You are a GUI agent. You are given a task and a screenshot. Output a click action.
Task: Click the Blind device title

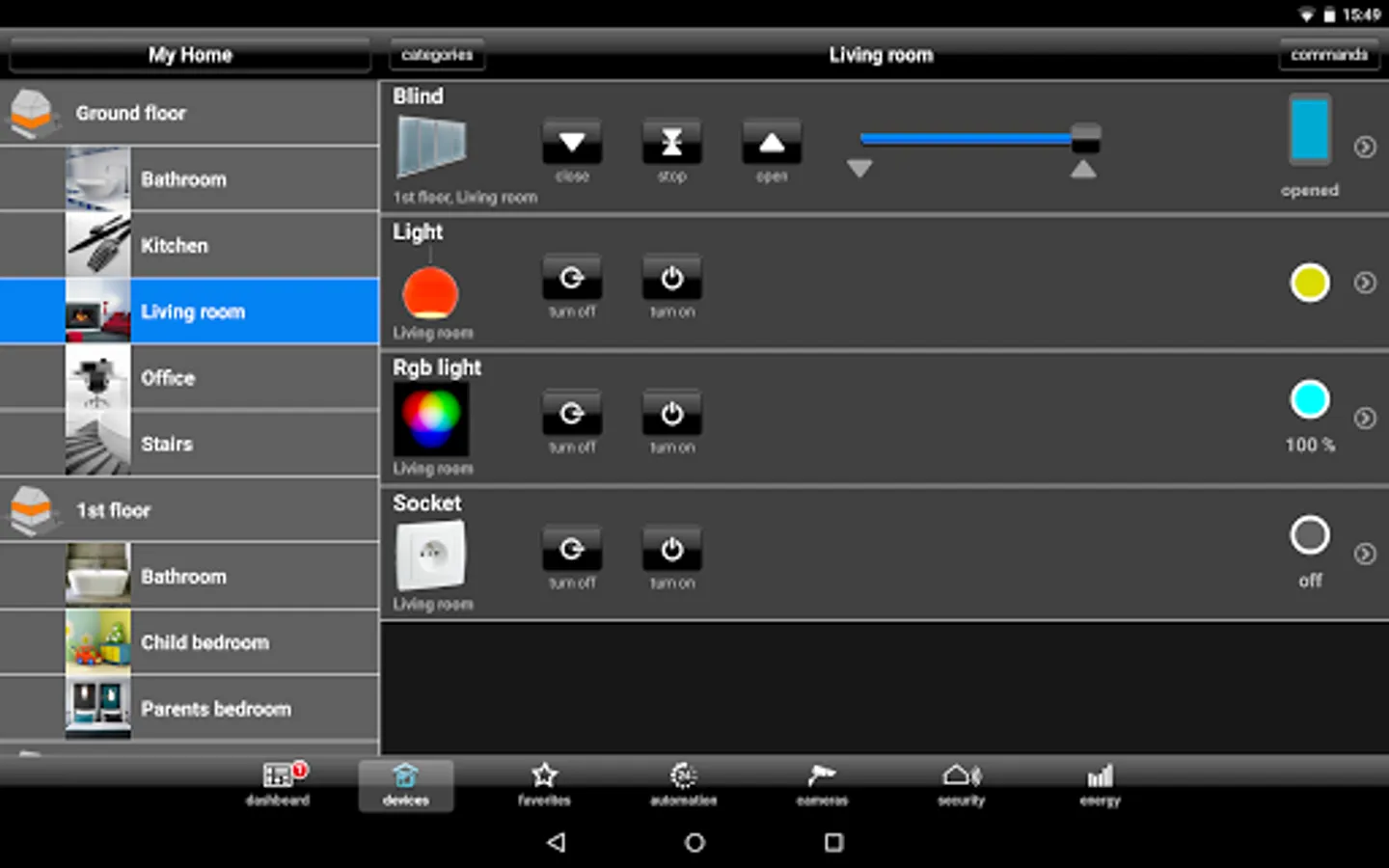pos(418,96)
